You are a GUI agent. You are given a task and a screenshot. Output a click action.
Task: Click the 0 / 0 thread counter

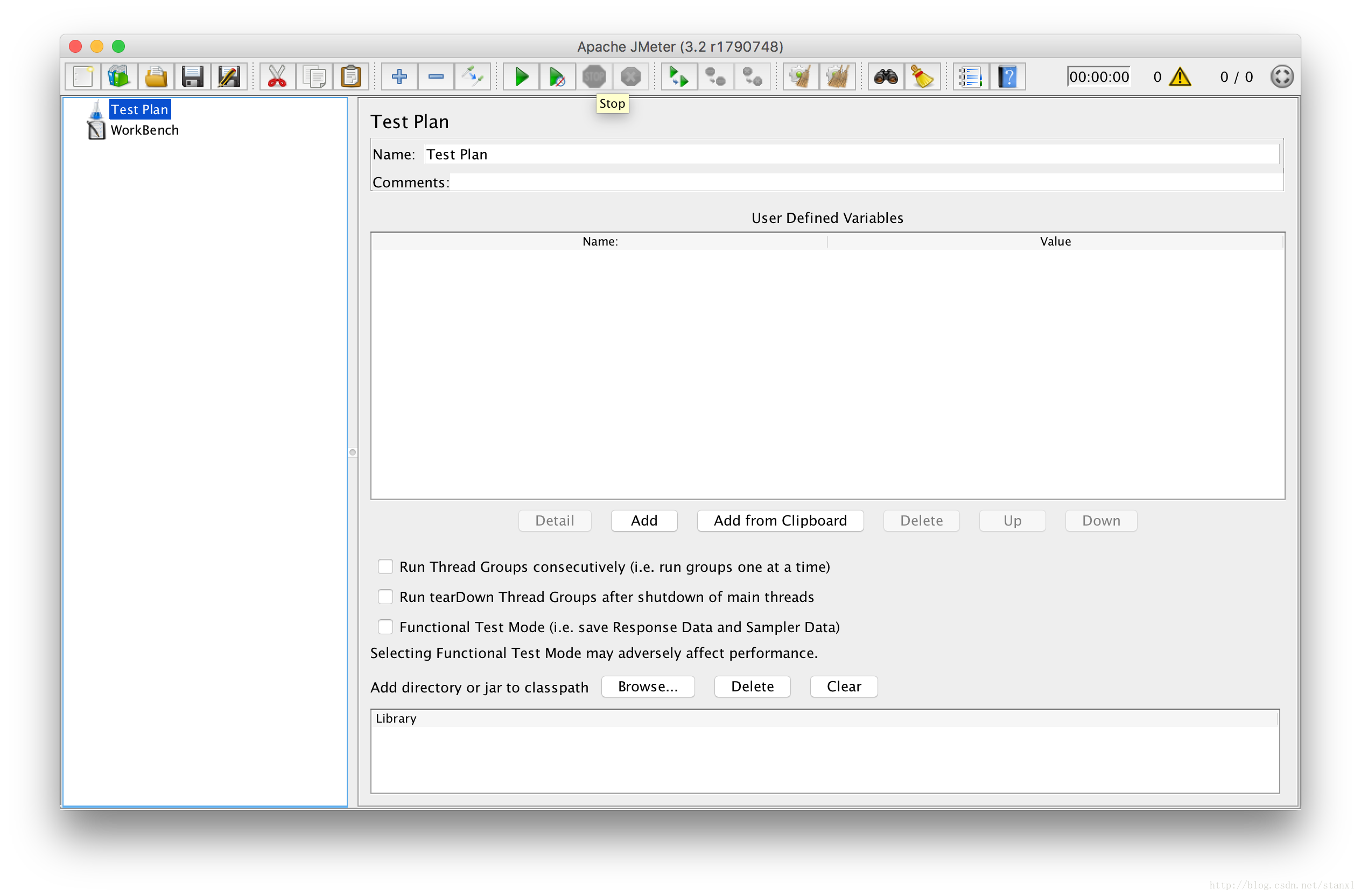coord(1236,76)
